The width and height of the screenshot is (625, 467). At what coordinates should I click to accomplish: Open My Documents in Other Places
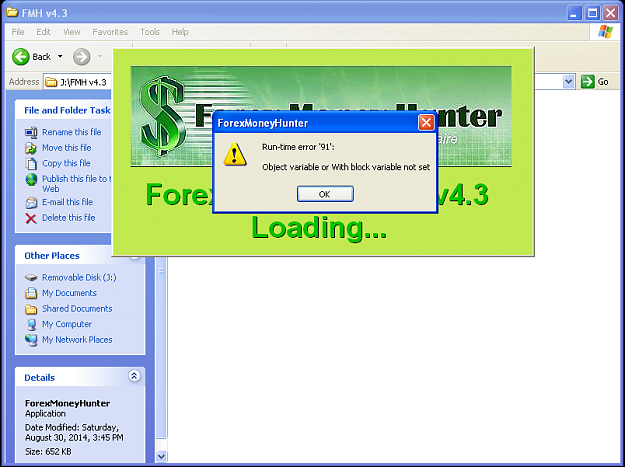pos(69,293)
